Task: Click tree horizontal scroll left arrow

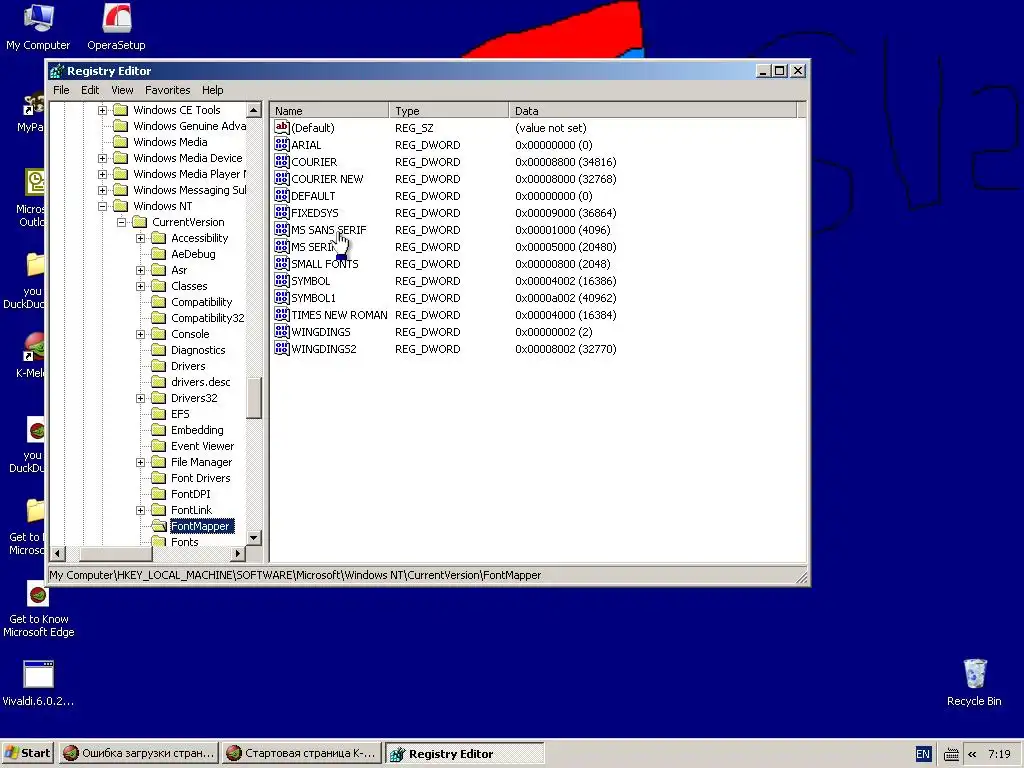Action: pyautogui.click(x=57, y=553)
